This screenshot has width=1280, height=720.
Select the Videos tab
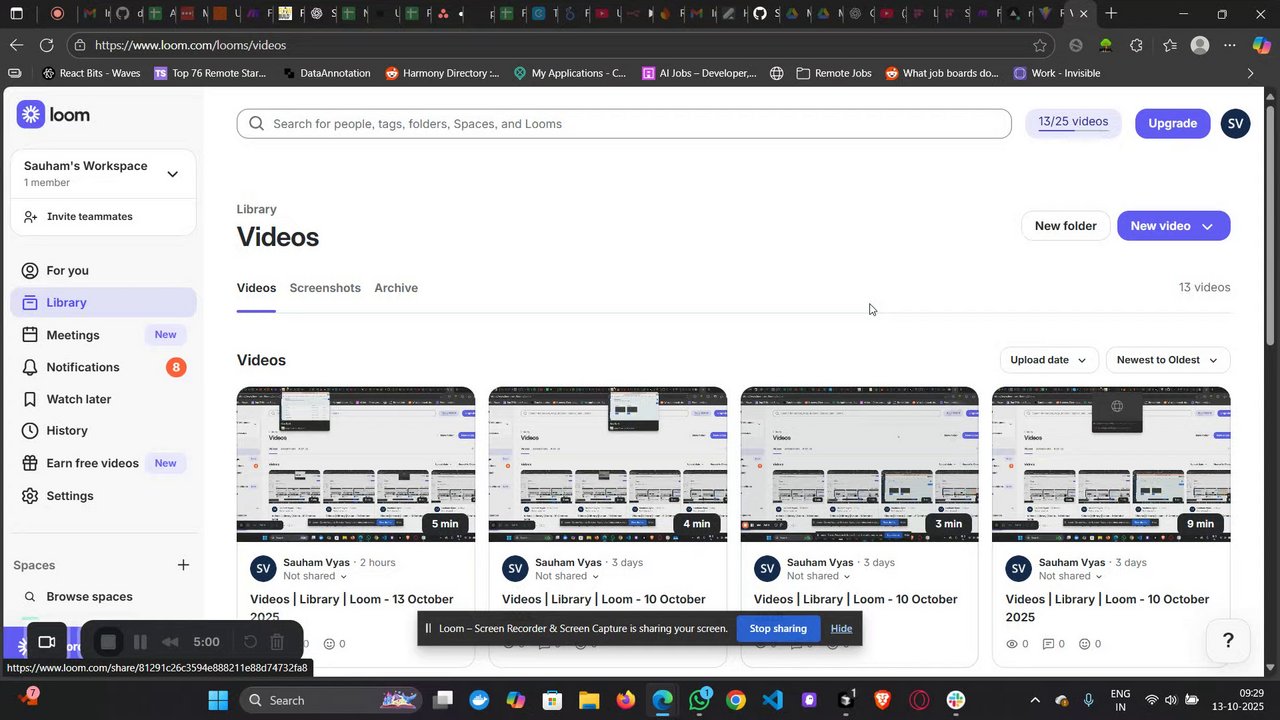[x=256, y=288]
